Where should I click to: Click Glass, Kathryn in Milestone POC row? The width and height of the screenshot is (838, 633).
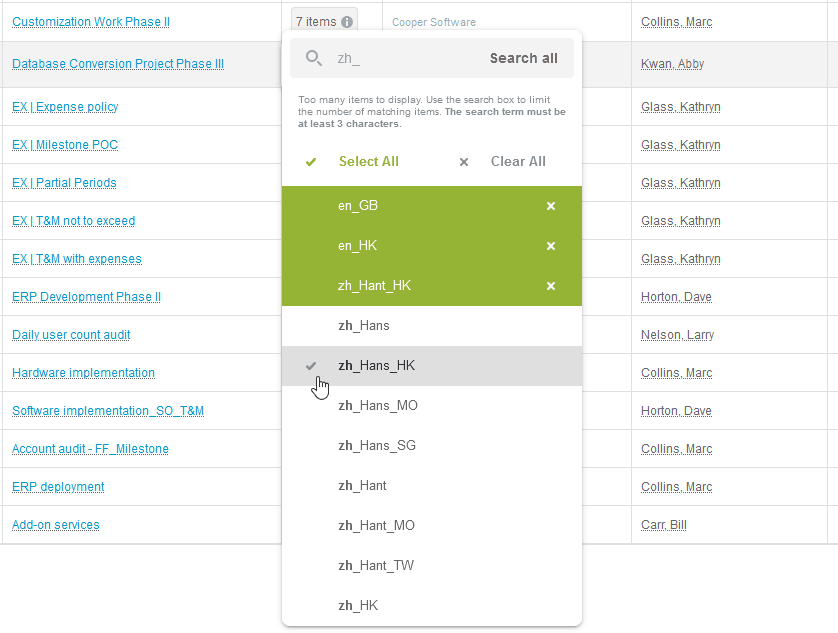coord(681,145)
